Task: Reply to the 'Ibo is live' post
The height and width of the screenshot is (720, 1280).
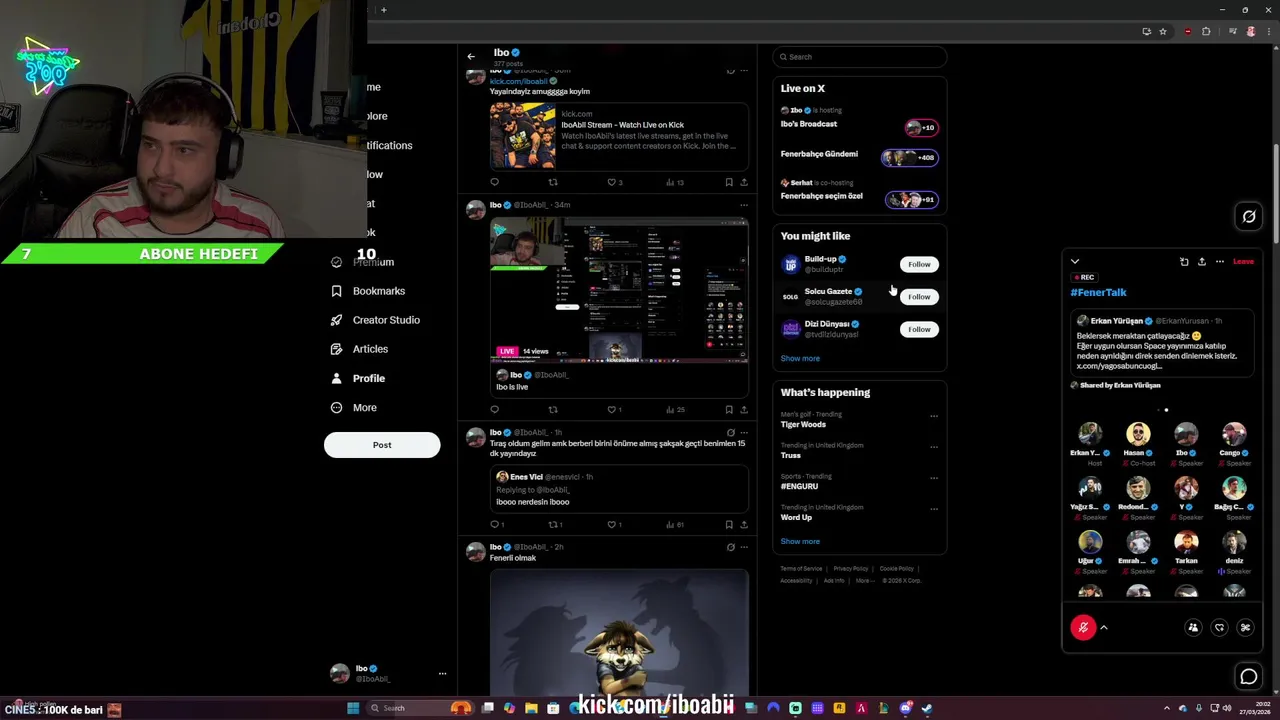Action: tap(494, 409)
